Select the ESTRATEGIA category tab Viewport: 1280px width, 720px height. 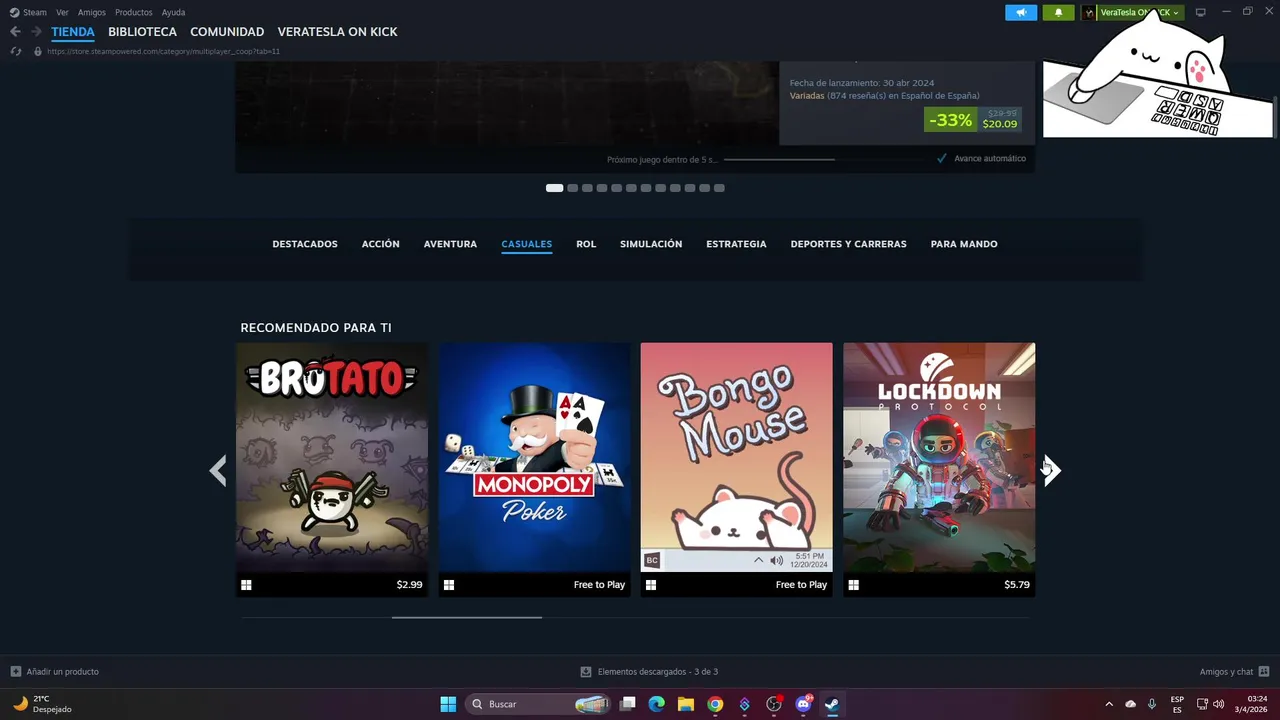(x=736, y=244)
